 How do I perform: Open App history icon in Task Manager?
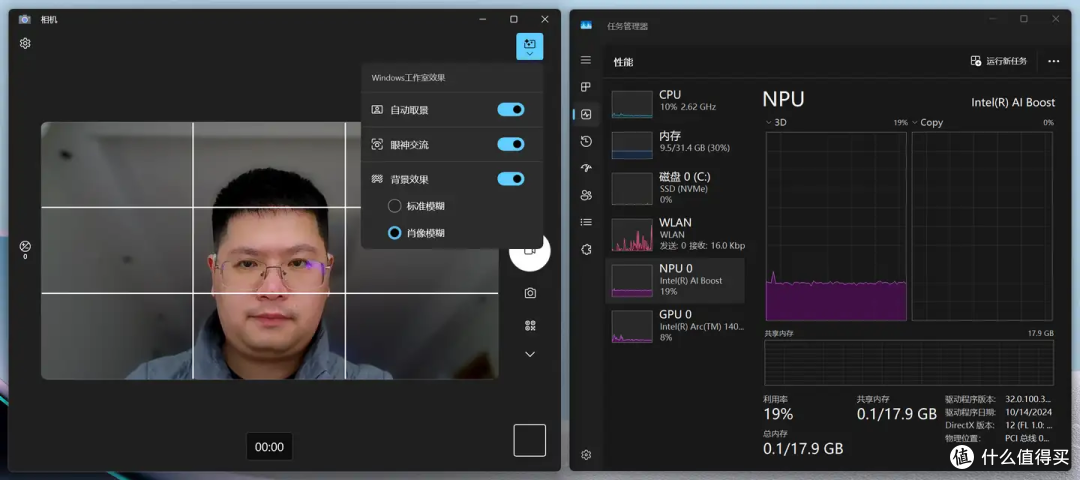pos(586,141)
